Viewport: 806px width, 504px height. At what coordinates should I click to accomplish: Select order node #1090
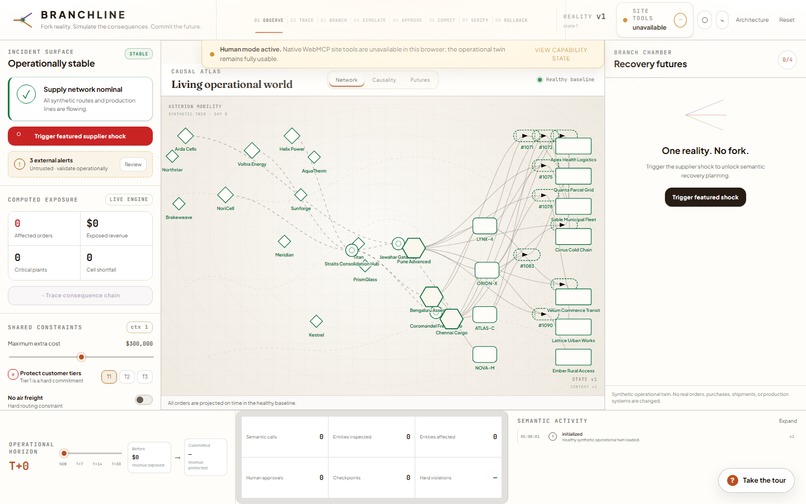tap(545, 314)
